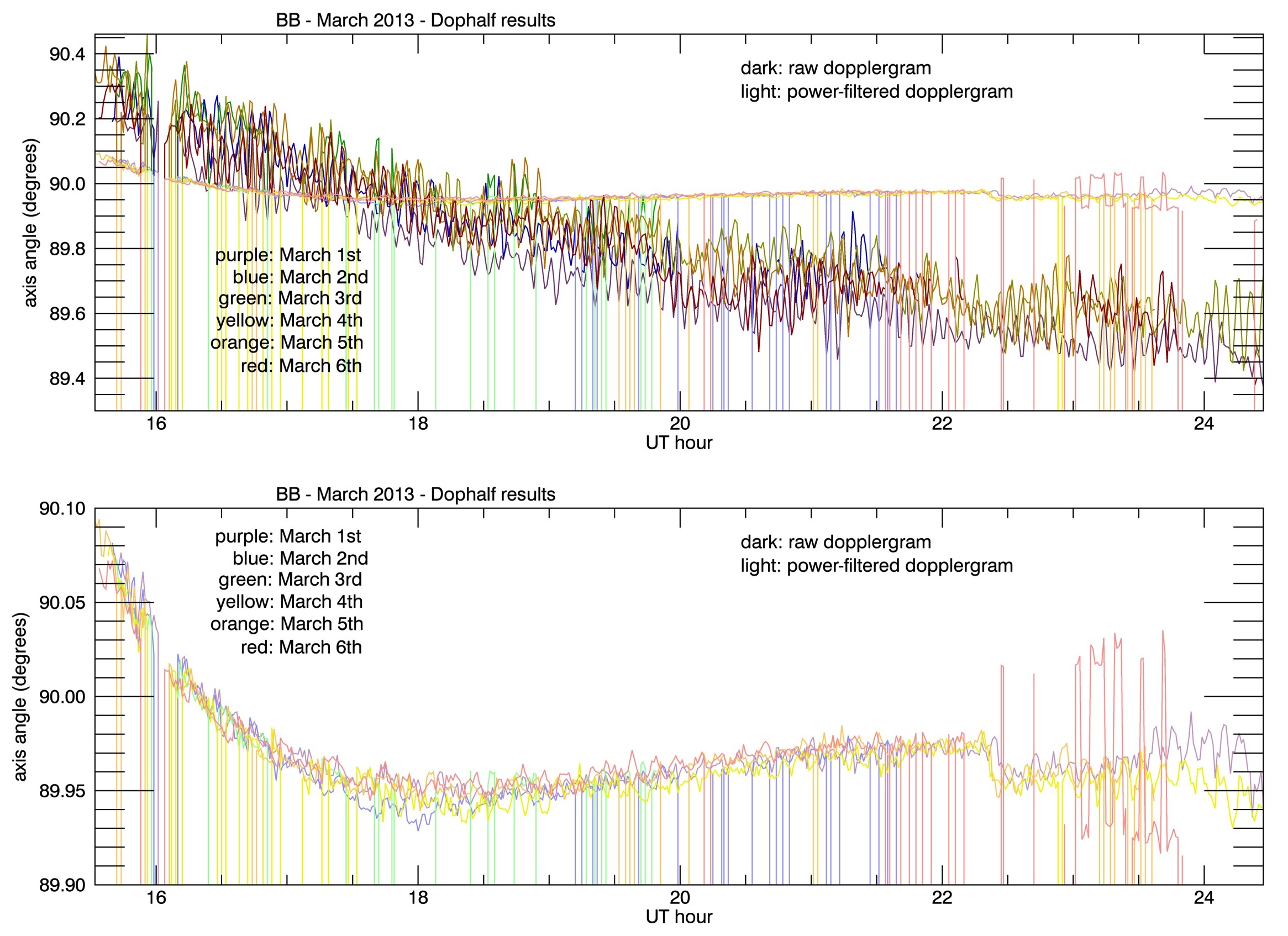
Task: Click the 90.0 y-axis tick label in upper plot
Action: pyautogui.click(x=67, y=185)
